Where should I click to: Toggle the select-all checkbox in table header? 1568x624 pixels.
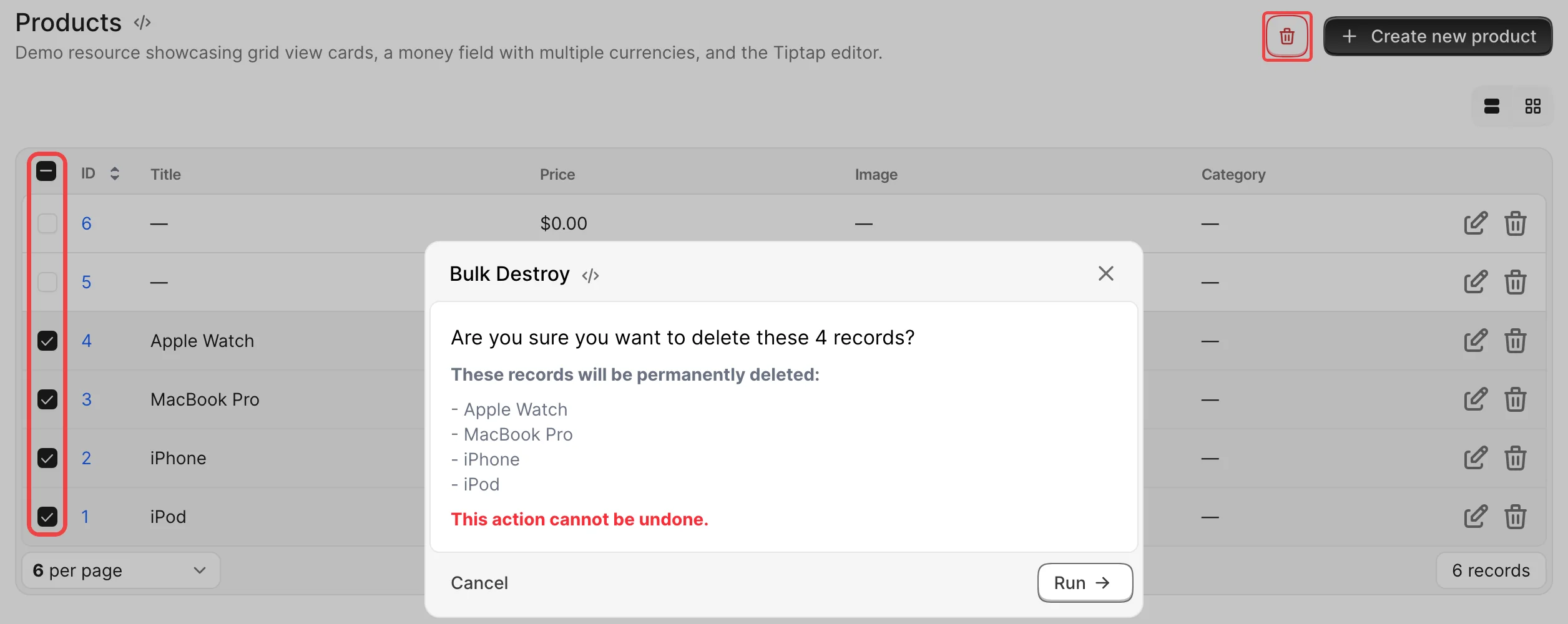[x=47, y=171]
